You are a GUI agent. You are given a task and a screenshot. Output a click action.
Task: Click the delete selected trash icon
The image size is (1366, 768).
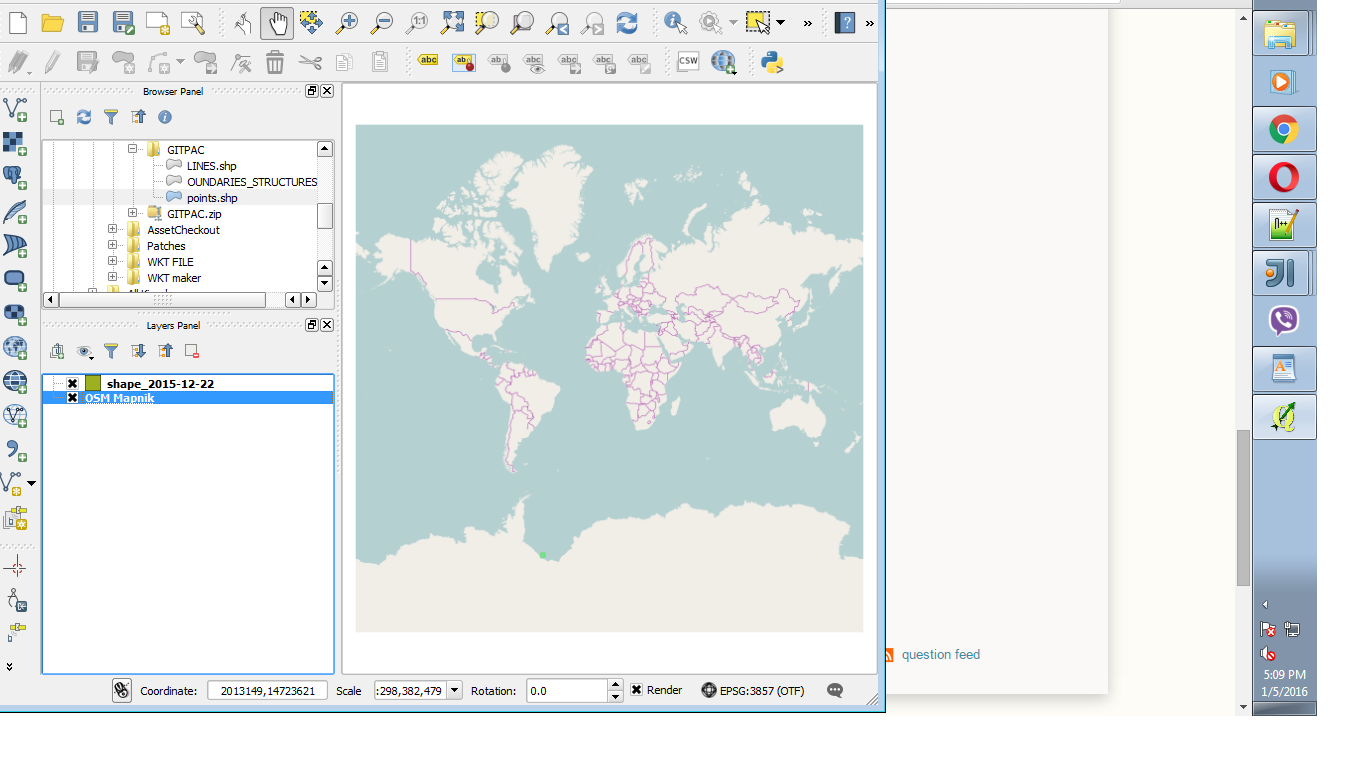[x=275, y=62]
